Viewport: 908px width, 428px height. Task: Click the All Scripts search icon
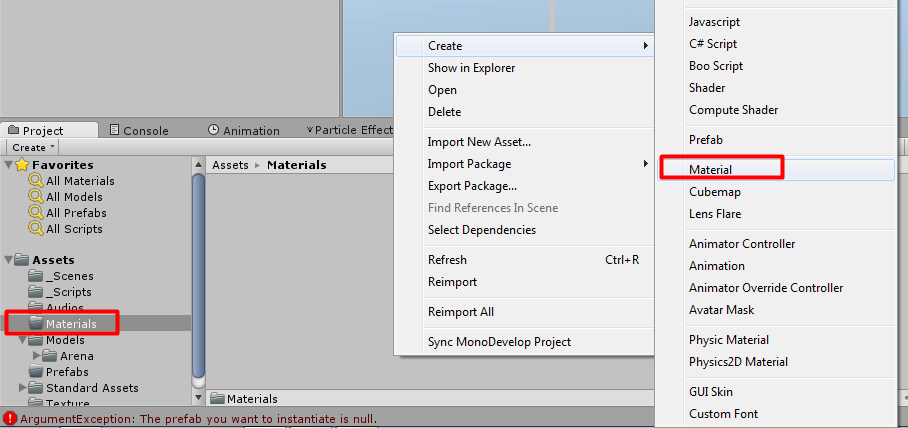coord(36,229)
